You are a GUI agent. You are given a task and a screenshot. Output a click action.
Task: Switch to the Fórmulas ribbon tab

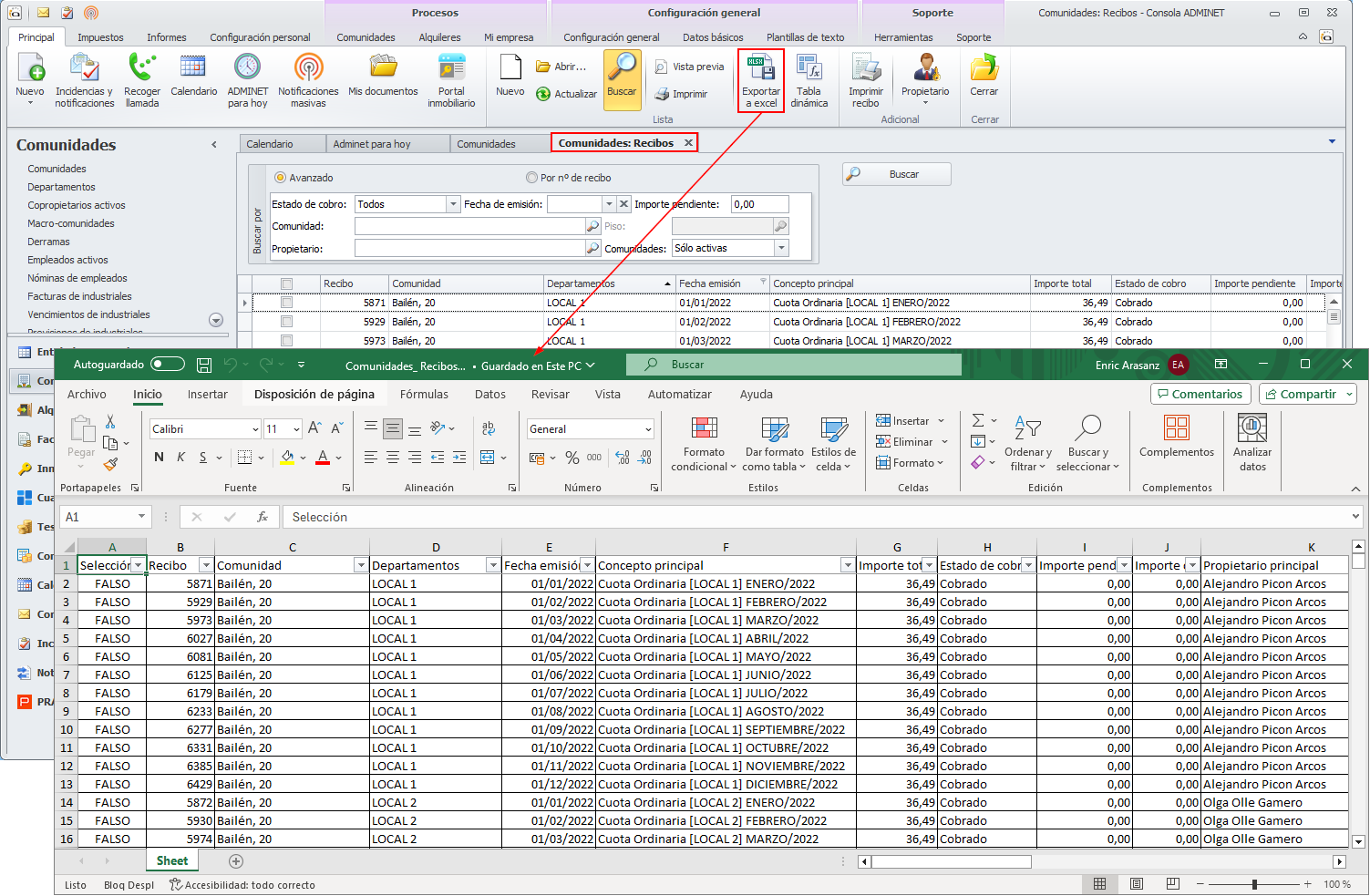pyautogui.click(x=424, y=395)
